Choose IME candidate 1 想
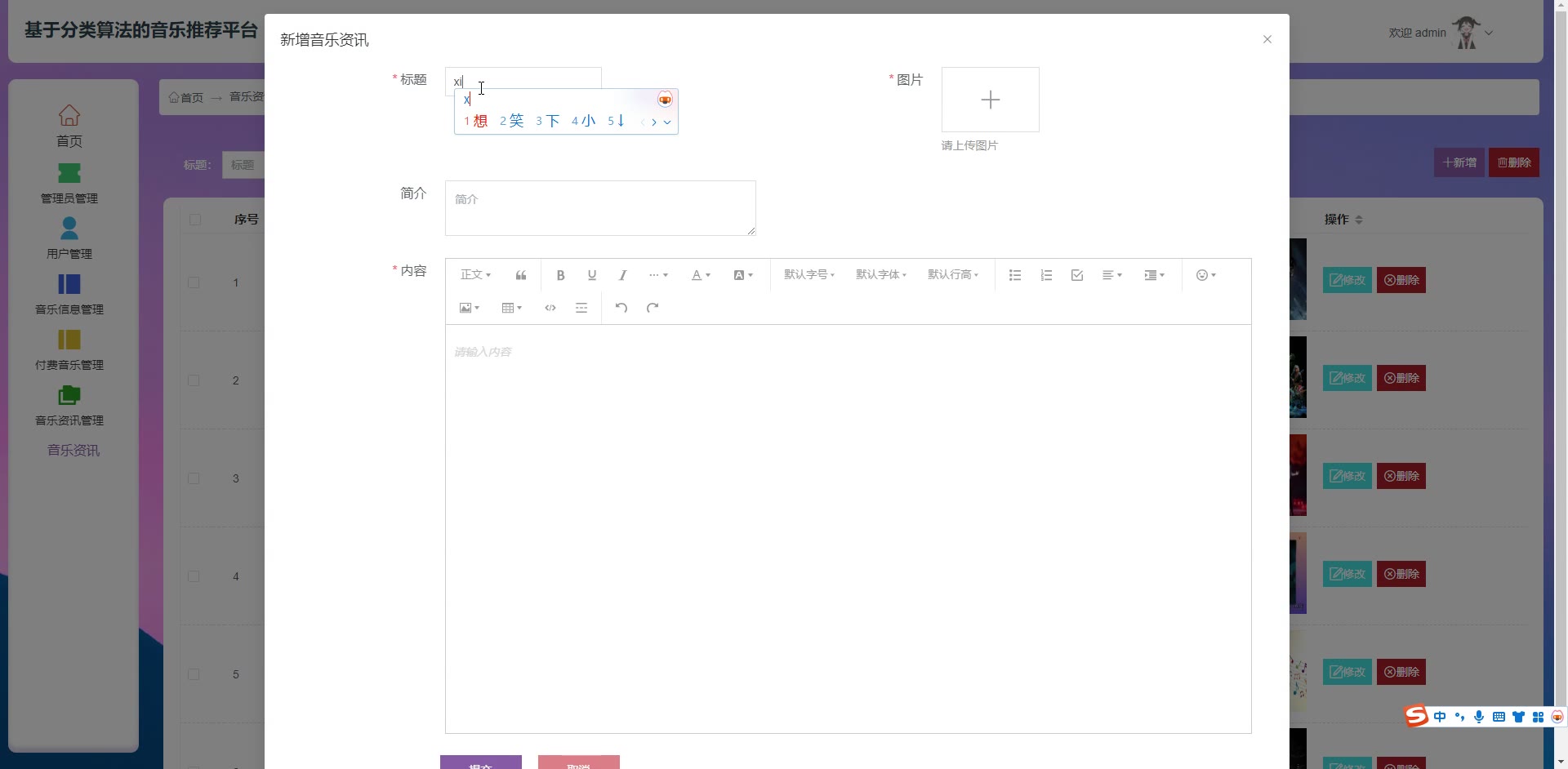 [x=476, y=121]
